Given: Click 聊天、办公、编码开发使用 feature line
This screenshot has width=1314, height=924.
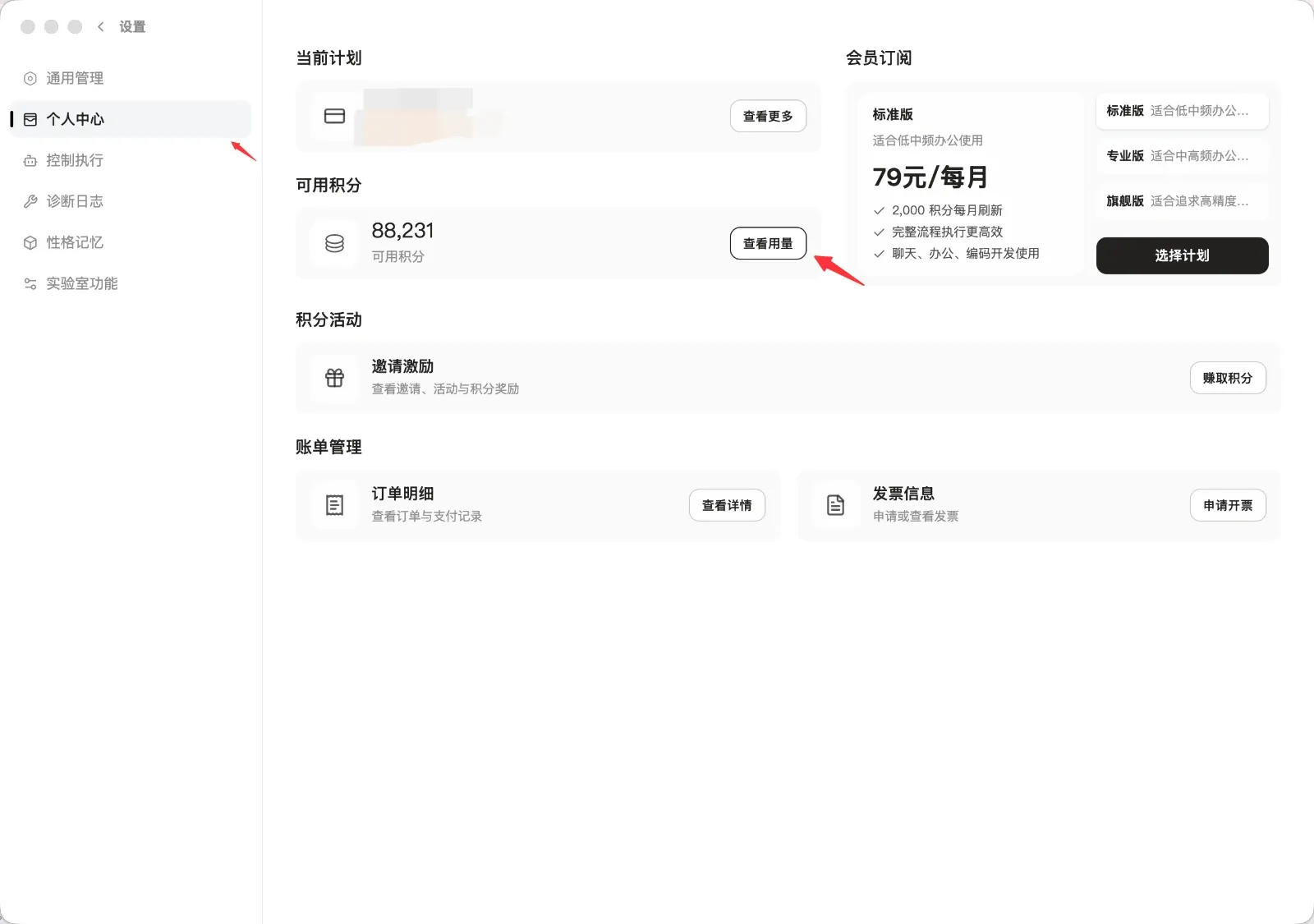Looking at the screenshot, I should tap(966, 253).
